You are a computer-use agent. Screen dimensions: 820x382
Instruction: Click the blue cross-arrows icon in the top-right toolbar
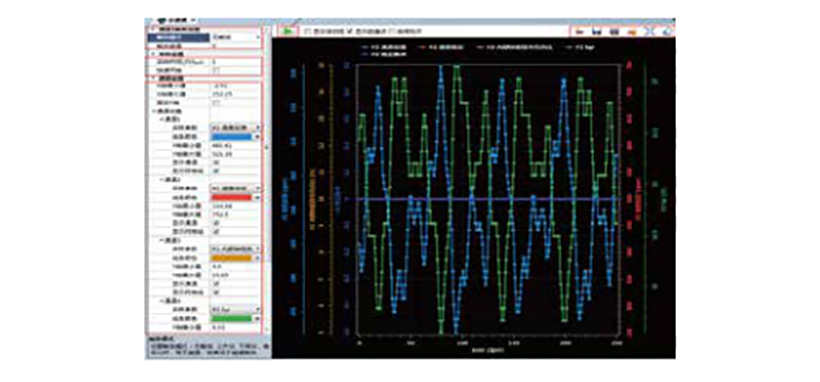coord(650,31)
